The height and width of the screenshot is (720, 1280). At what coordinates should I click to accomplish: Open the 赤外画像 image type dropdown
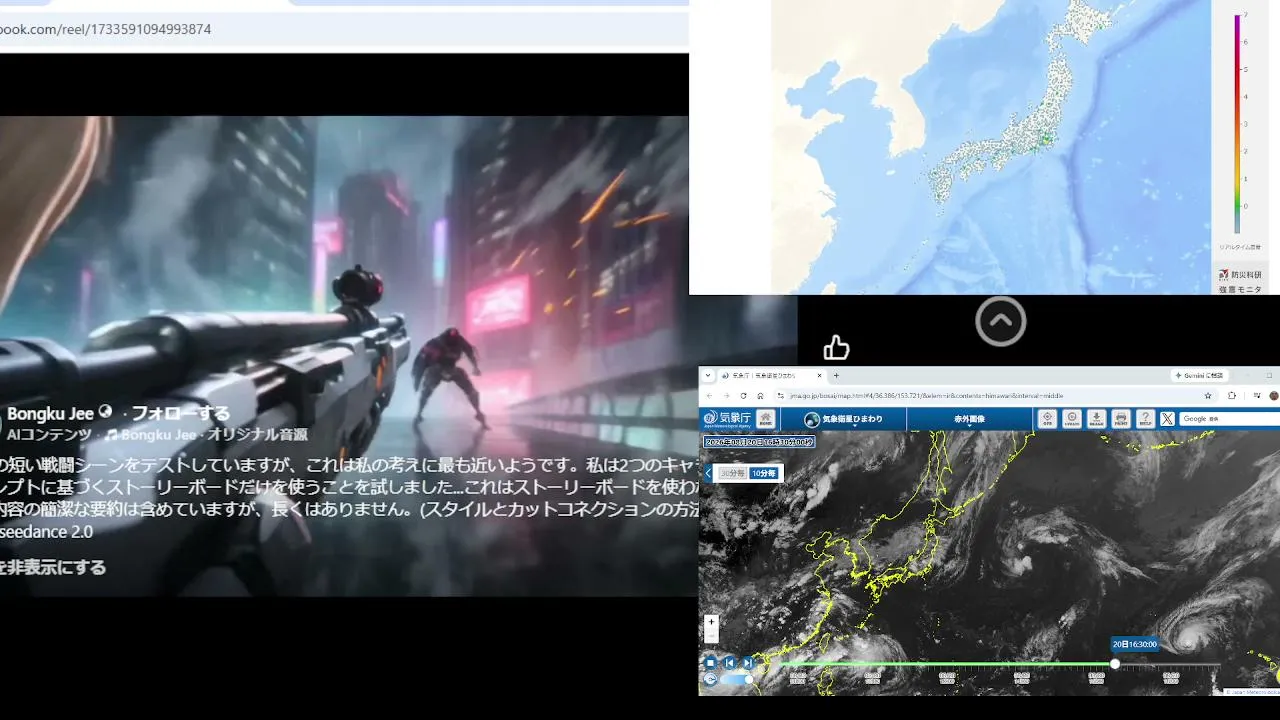point(969,419)
